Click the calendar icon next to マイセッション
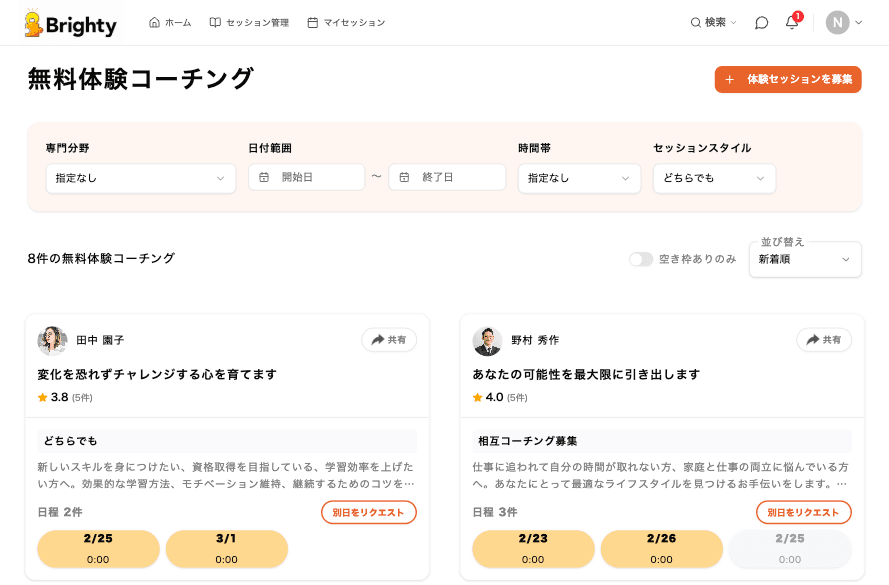This screenshot has width=889, height=585. point(314,20)
